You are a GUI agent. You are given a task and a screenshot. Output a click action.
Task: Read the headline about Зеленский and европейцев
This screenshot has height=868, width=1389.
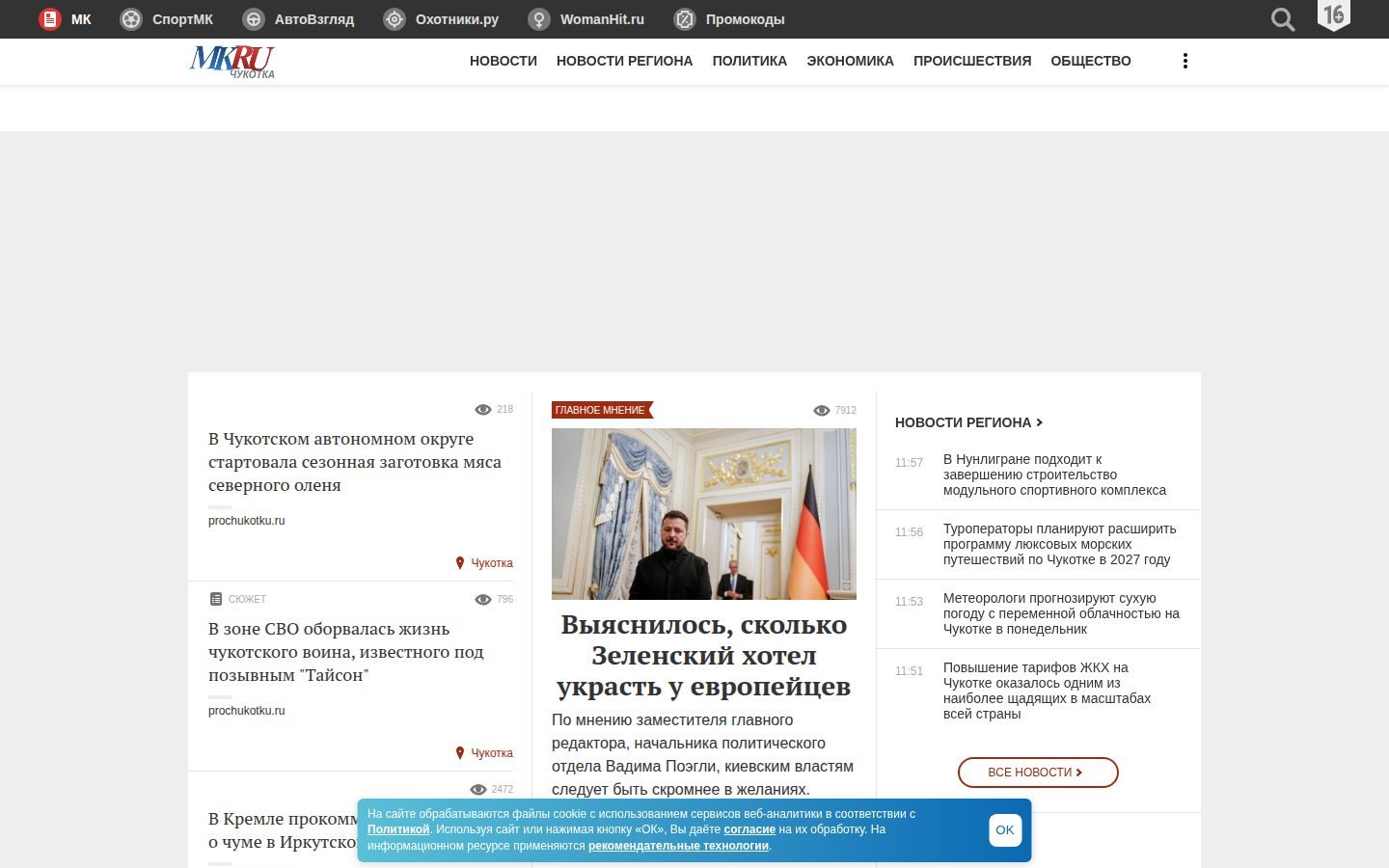coord(704,656)
